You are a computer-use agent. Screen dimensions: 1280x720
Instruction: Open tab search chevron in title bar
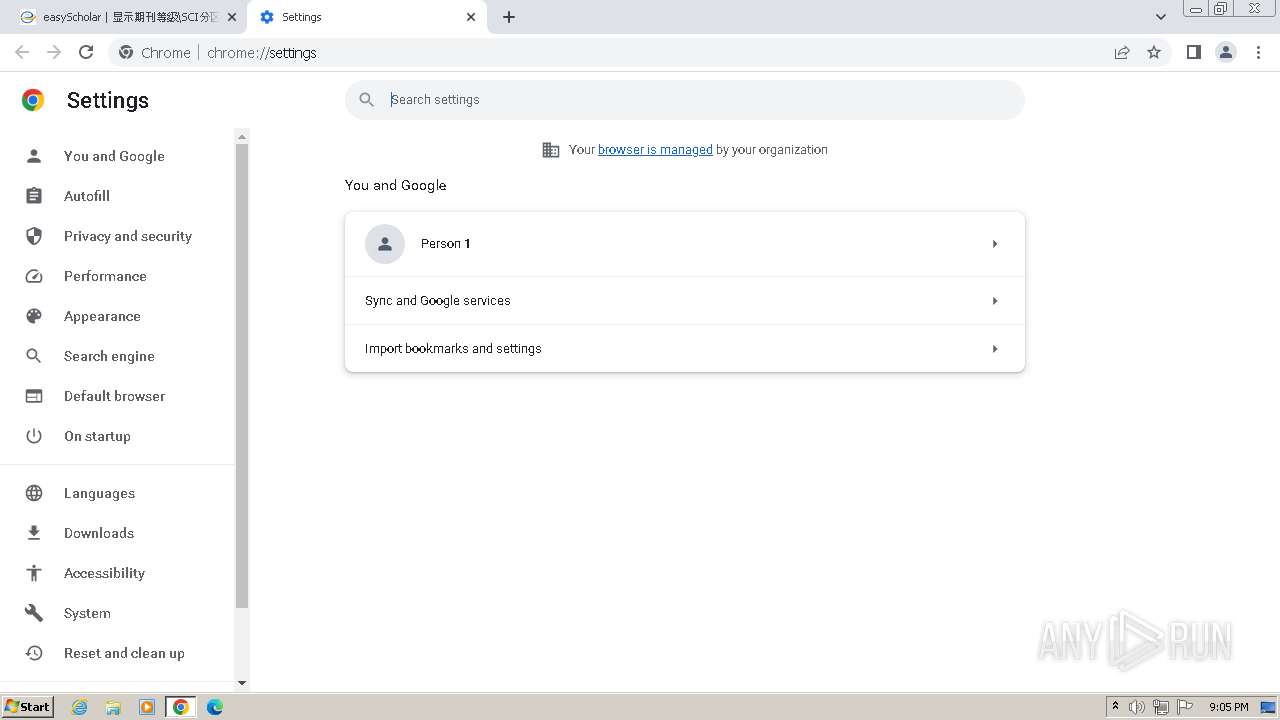tap(1161, 17)
